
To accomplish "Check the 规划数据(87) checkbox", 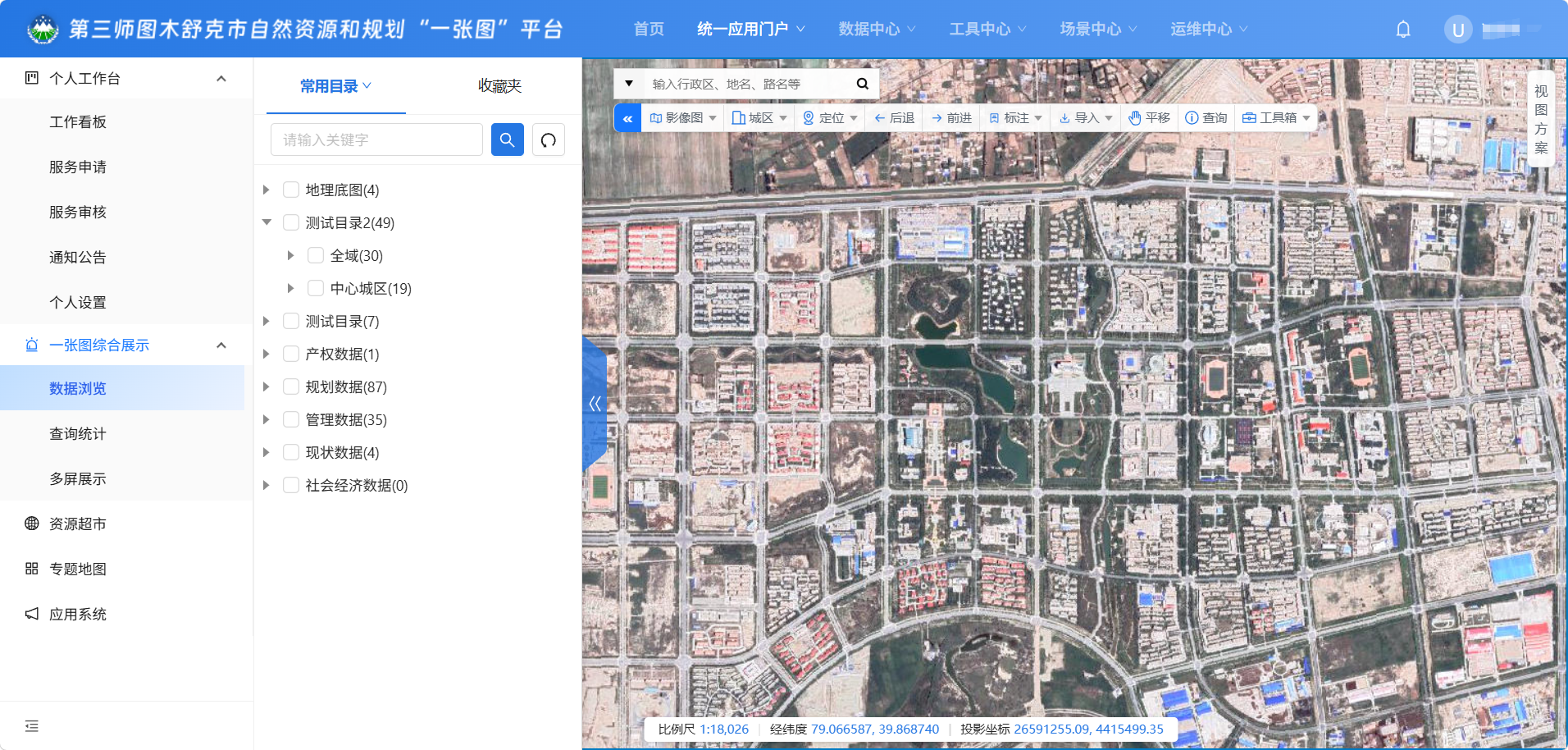I will [x=291, y=386].
